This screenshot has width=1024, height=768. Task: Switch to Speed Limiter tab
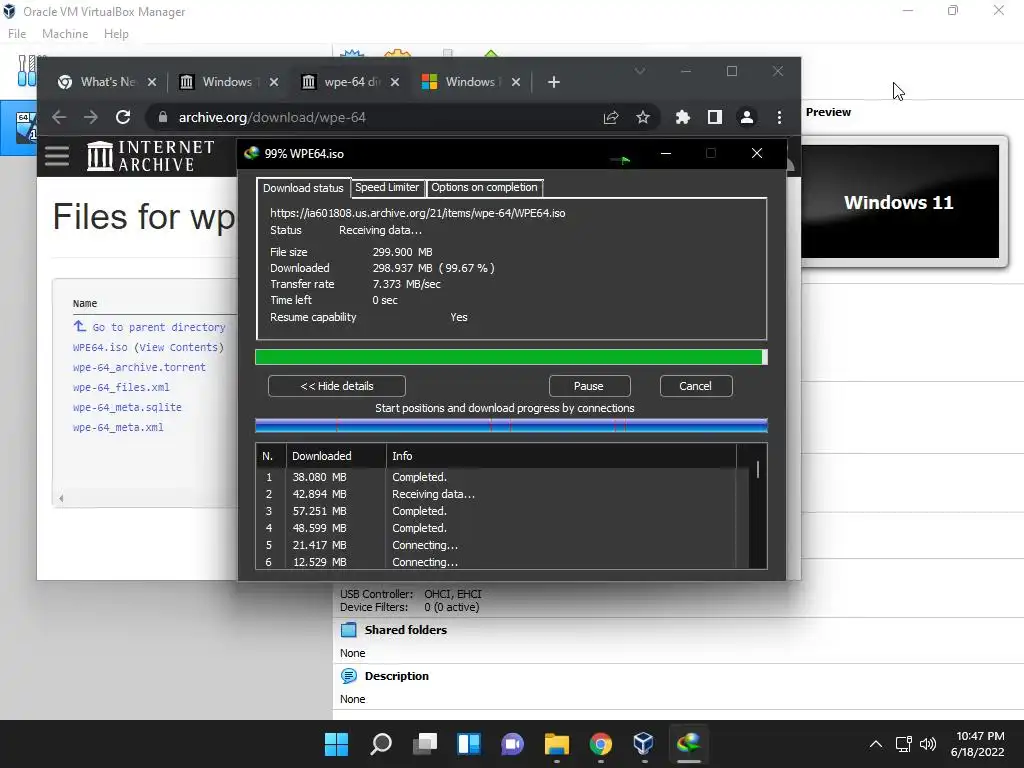(387, 187)
